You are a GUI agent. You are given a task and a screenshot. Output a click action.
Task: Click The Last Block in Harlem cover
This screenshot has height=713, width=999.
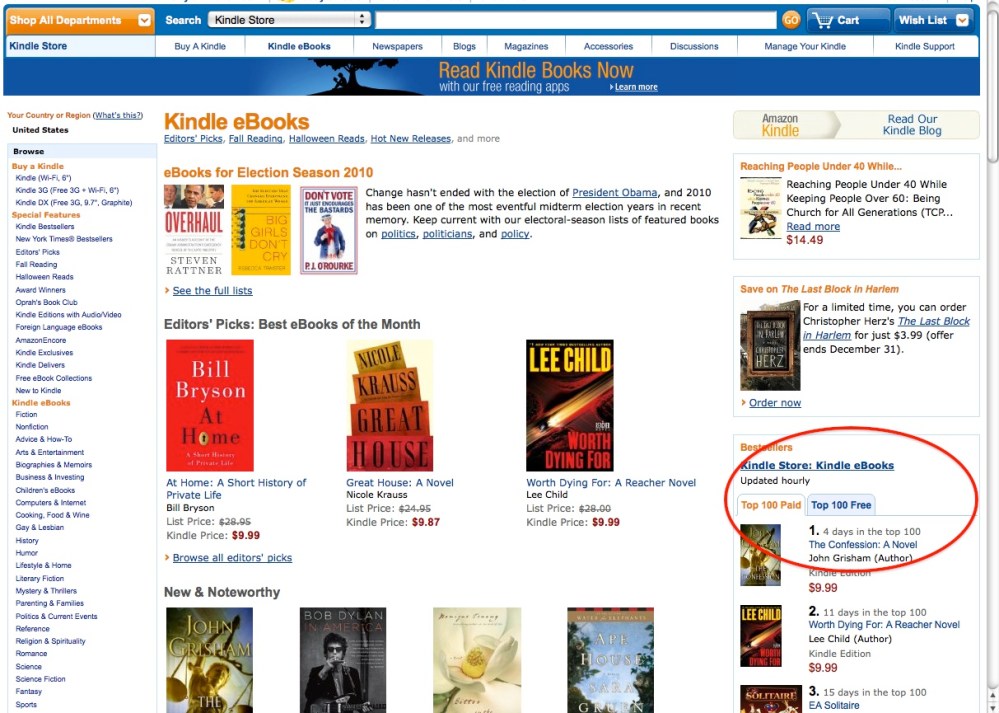pyautogui.click(x=770, y=345)
